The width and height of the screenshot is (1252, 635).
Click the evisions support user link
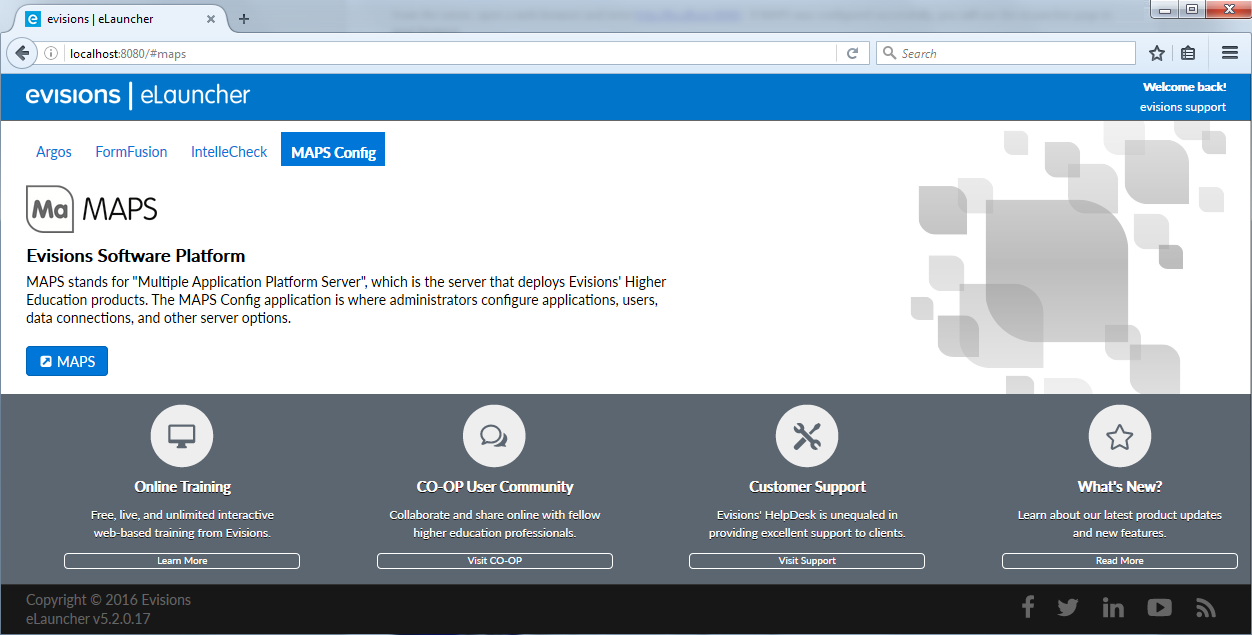(x=1183, y=107)
